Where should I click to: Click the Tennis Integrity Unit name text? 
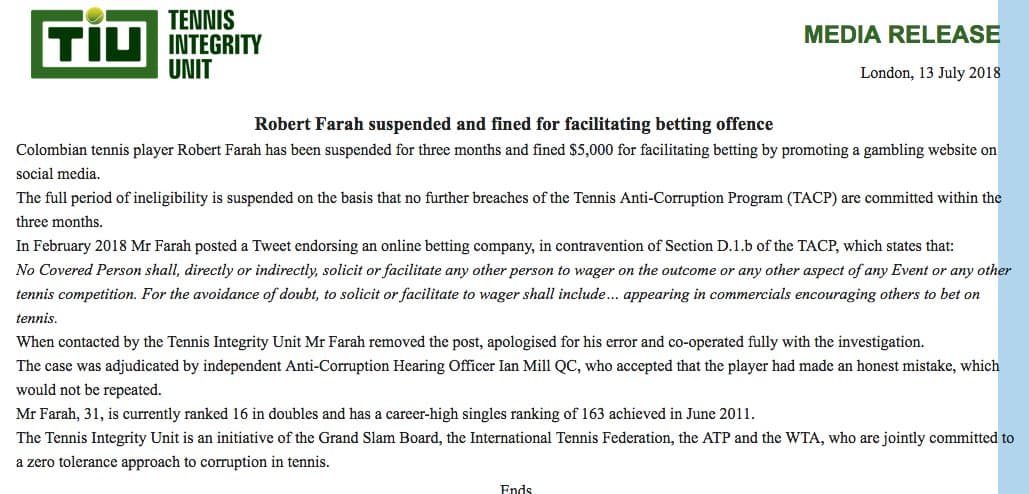tap(214, 44)
